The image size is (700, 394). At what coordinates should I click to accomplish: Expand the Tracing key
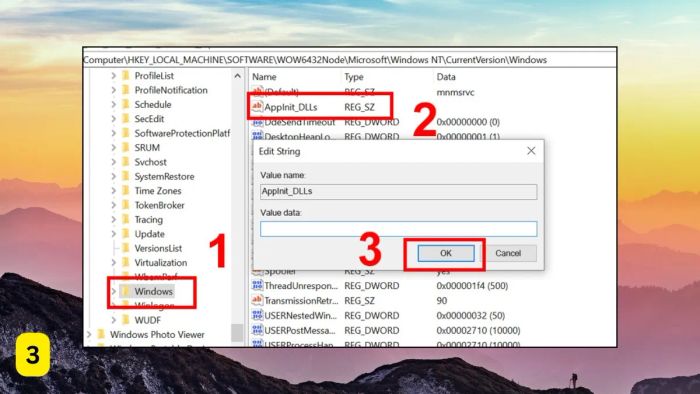[113, 219]
